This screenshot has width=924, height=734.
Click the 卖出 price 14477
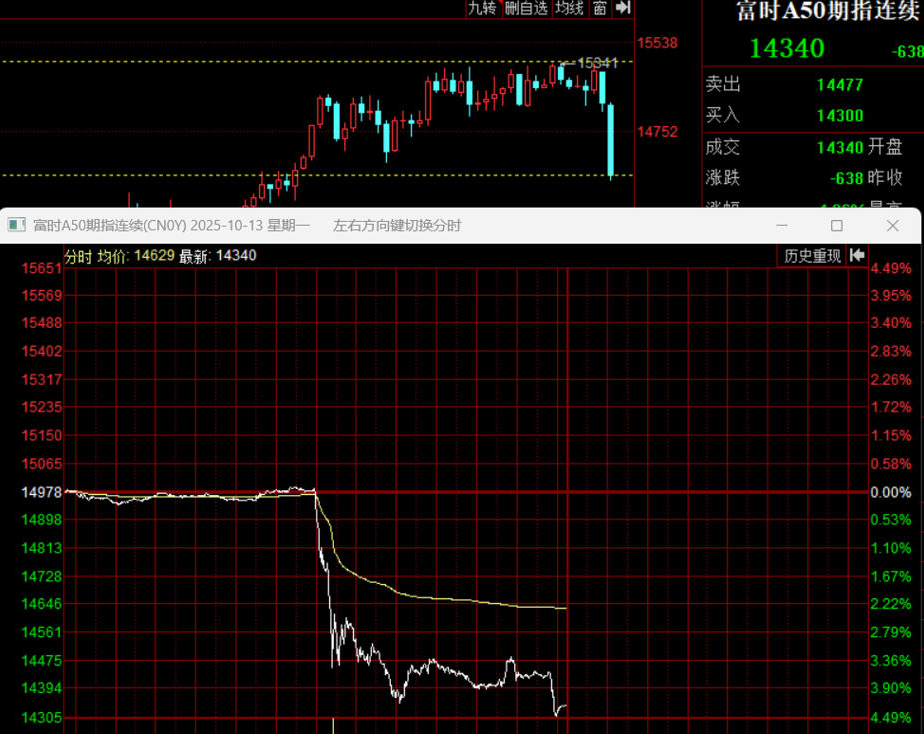(839, 85)
